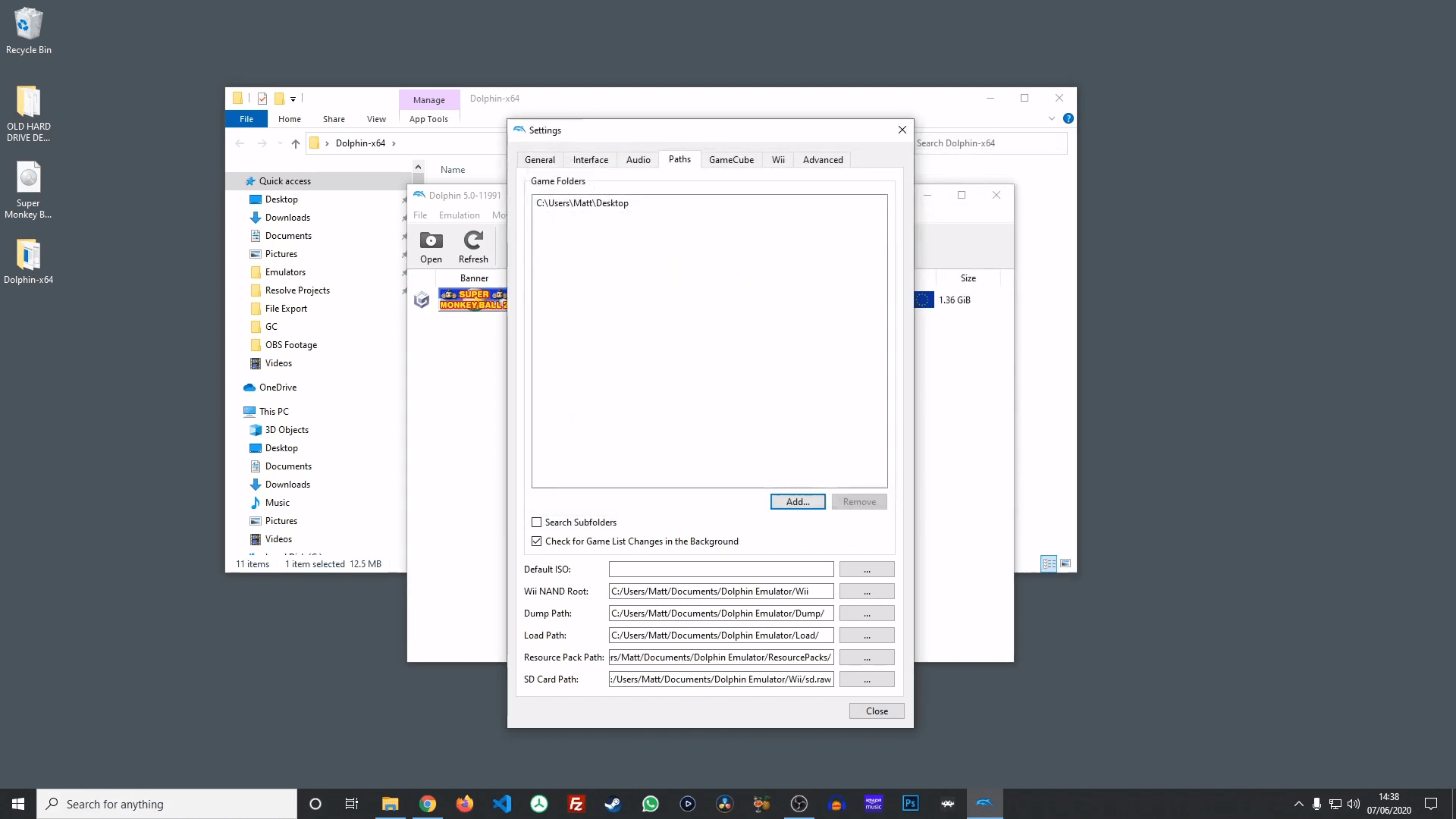1456x819 pixels.
Task: Switch to the General settings tab
Action: 539,159
